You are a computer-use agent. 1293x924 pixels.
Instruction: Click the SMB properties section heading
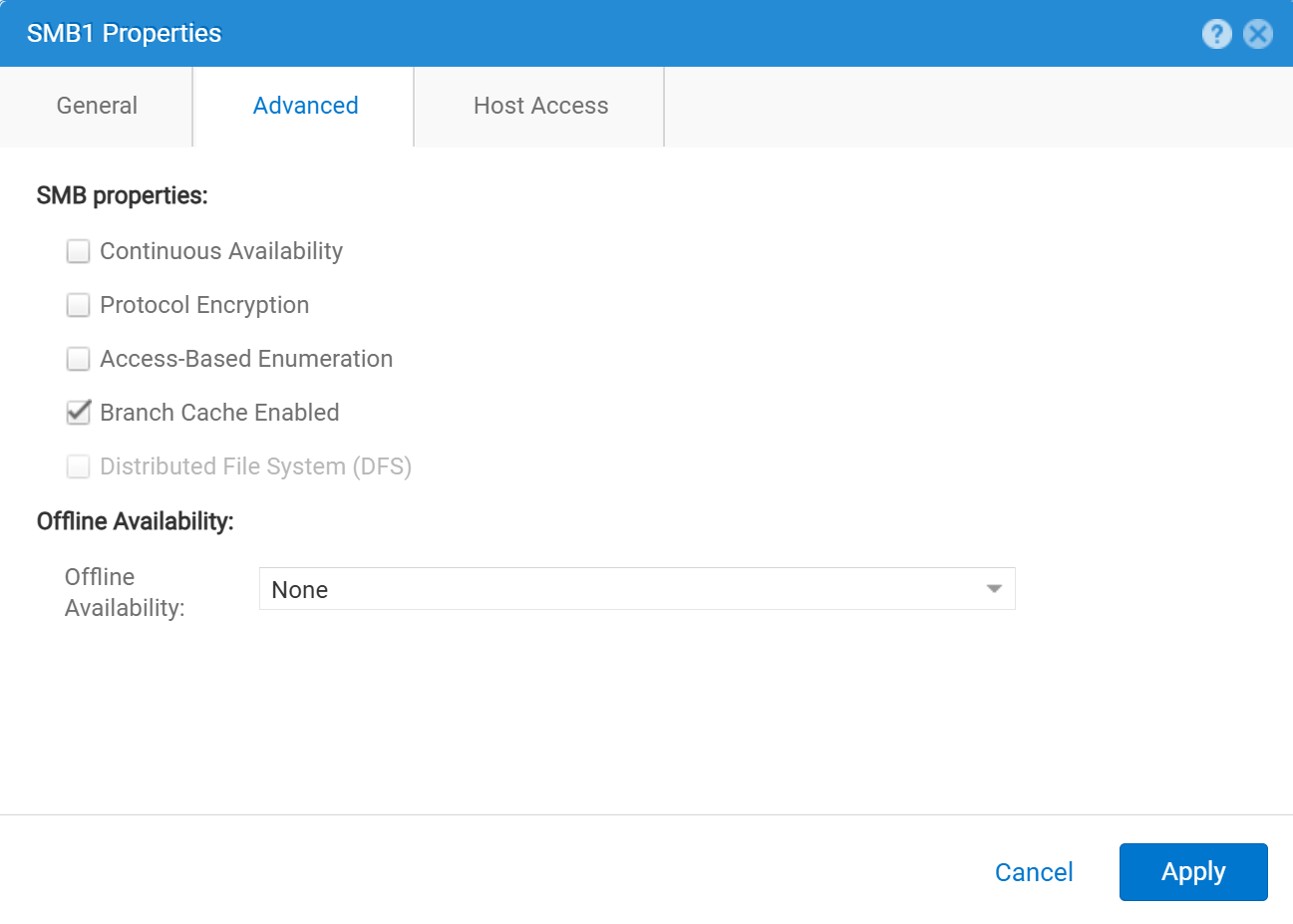tap(122, 195)
